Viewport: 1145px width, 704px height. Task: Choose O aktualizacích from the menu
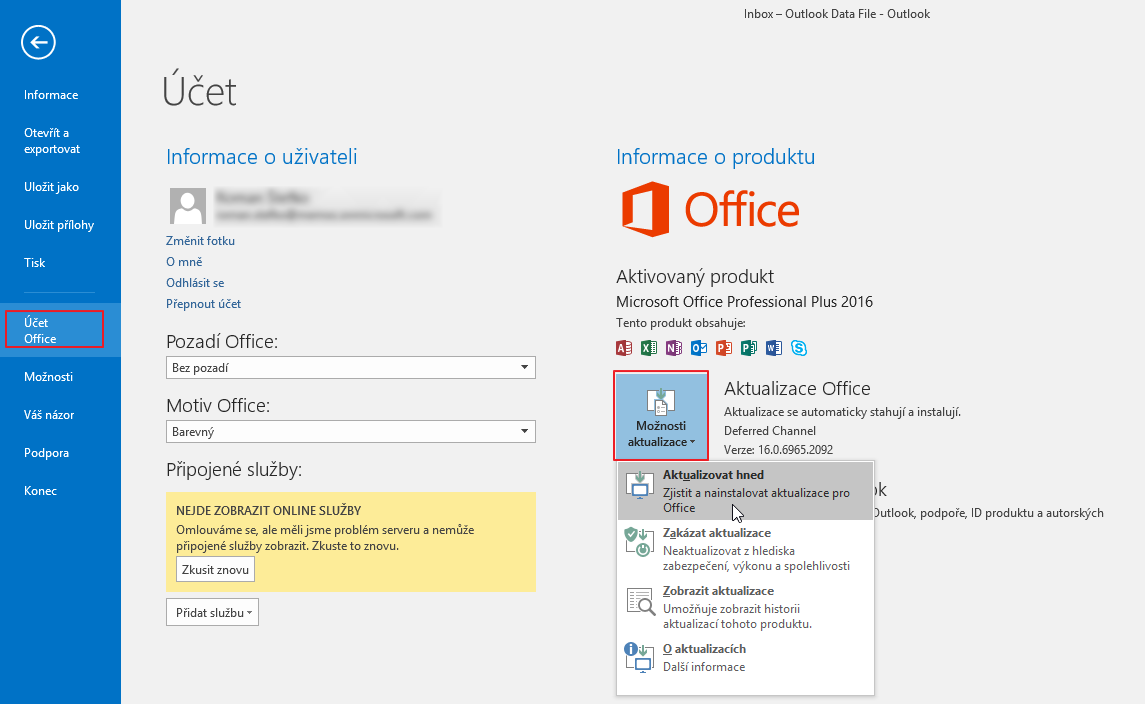coord(745,657)
